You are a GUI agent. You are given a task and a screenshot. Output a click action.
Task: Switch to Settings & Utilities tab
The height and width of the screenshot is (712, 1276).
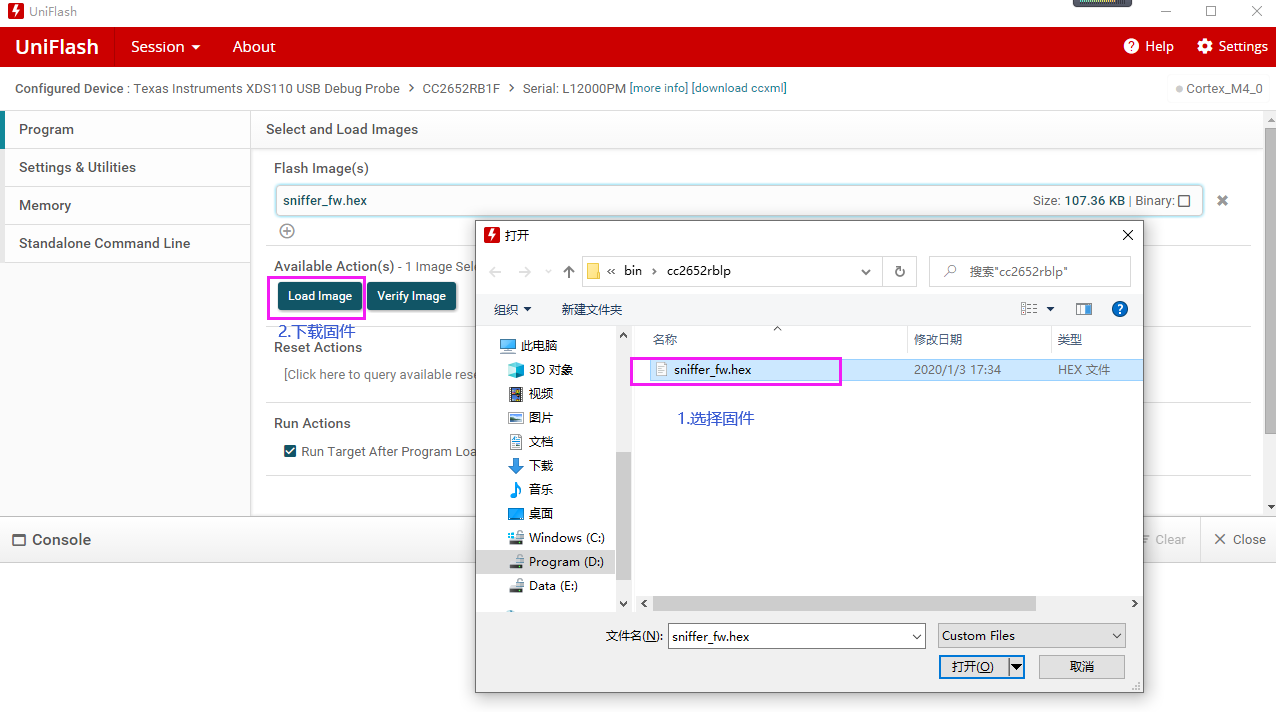pyautogui.click(x=125, y=168)
